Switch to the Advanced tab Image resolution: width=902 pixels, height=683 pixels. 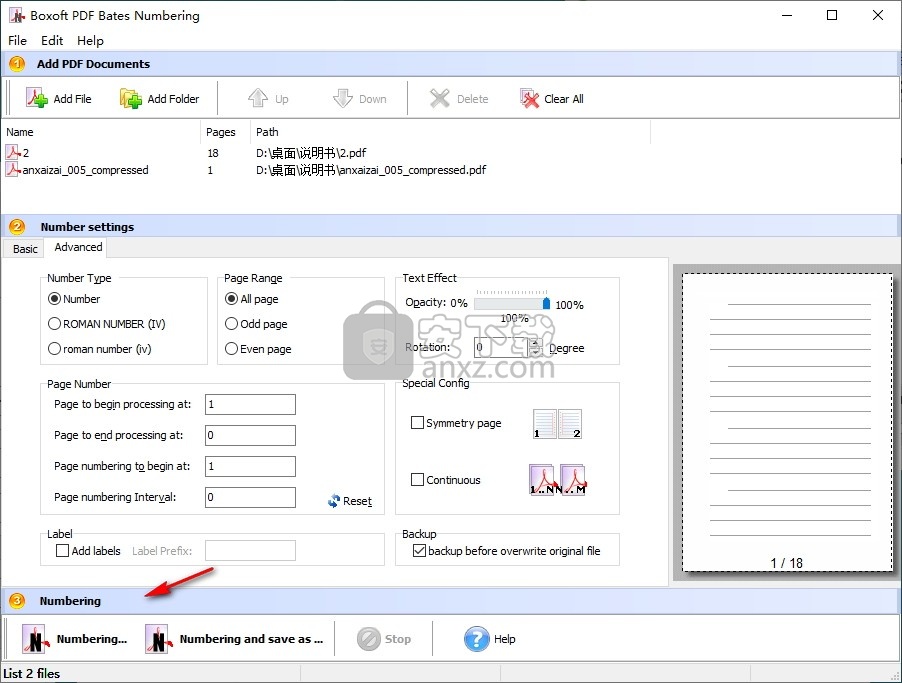click(78, 247)
